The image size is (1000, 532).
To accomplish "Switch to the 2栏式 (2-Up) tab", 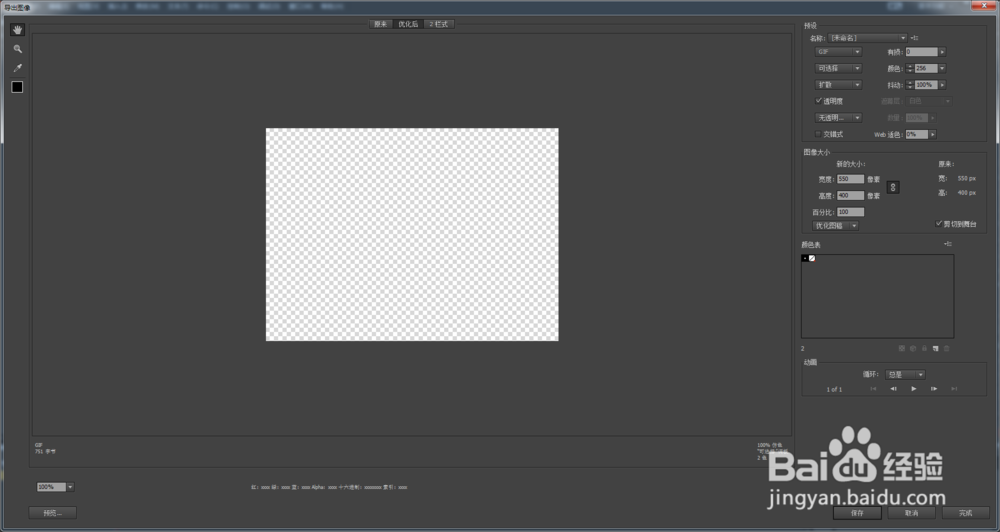I will click(x=439, y=24).
